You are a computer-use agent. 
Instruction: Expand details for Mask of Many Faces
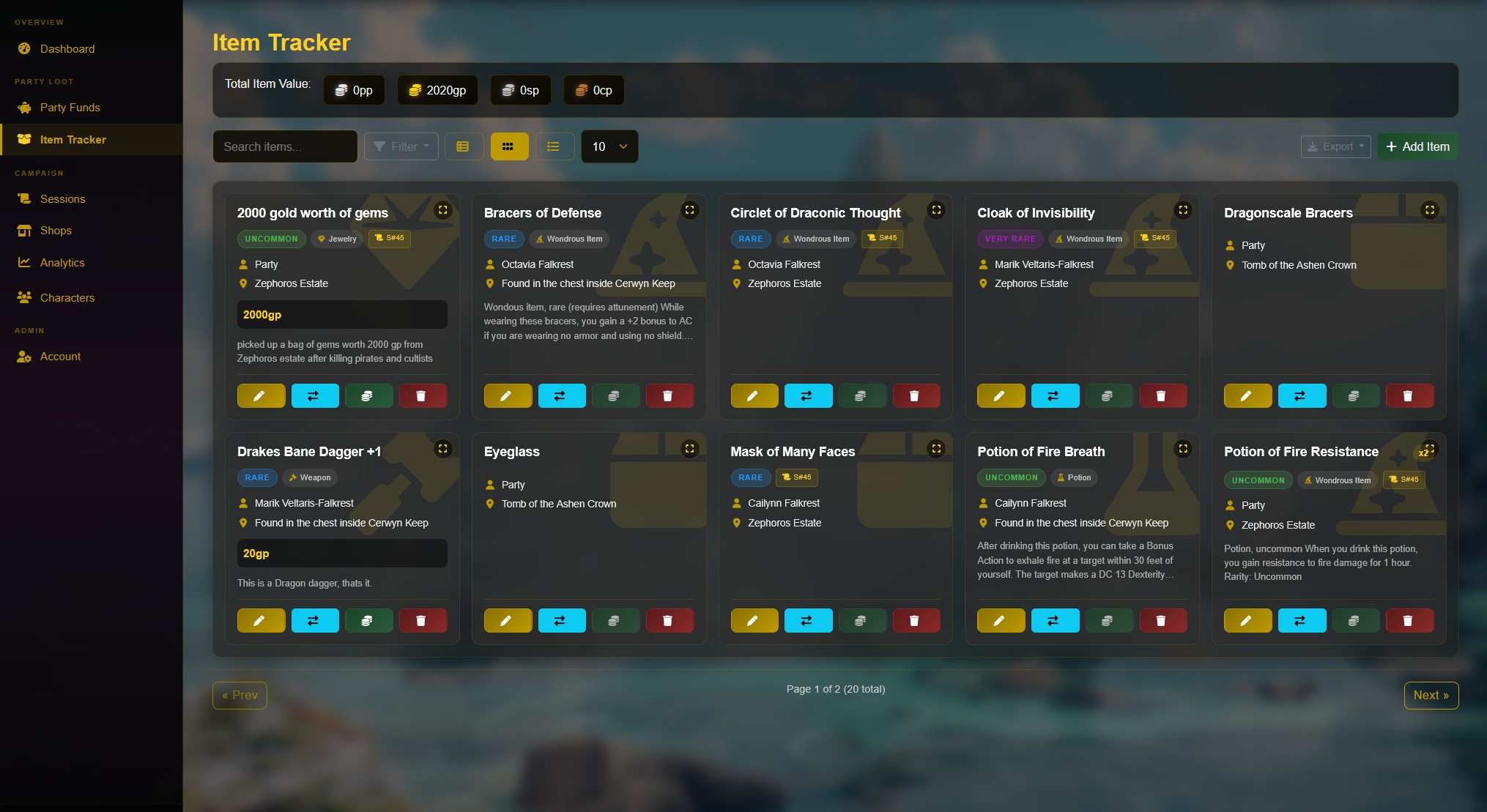coord(936,449)
